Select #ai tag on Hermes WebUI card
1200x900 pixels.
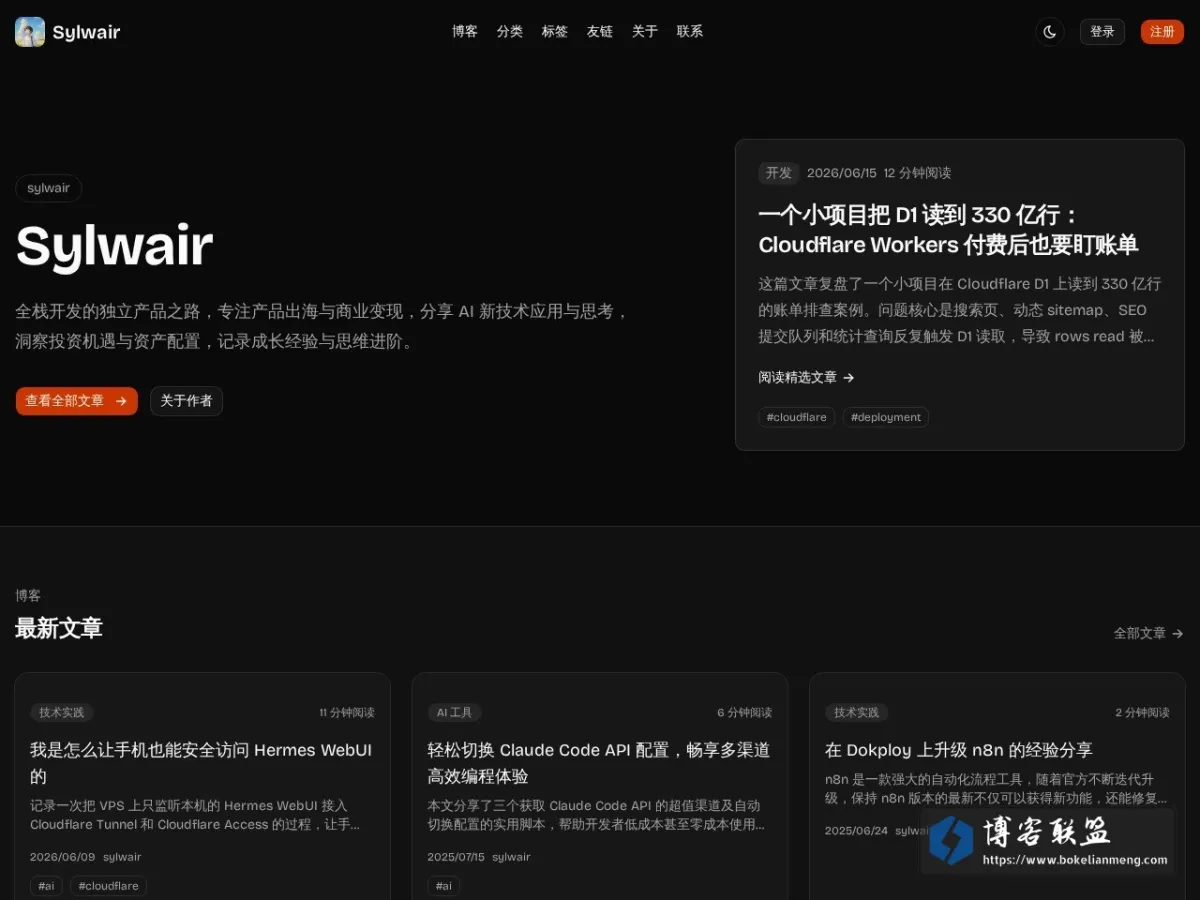point(46,886)
